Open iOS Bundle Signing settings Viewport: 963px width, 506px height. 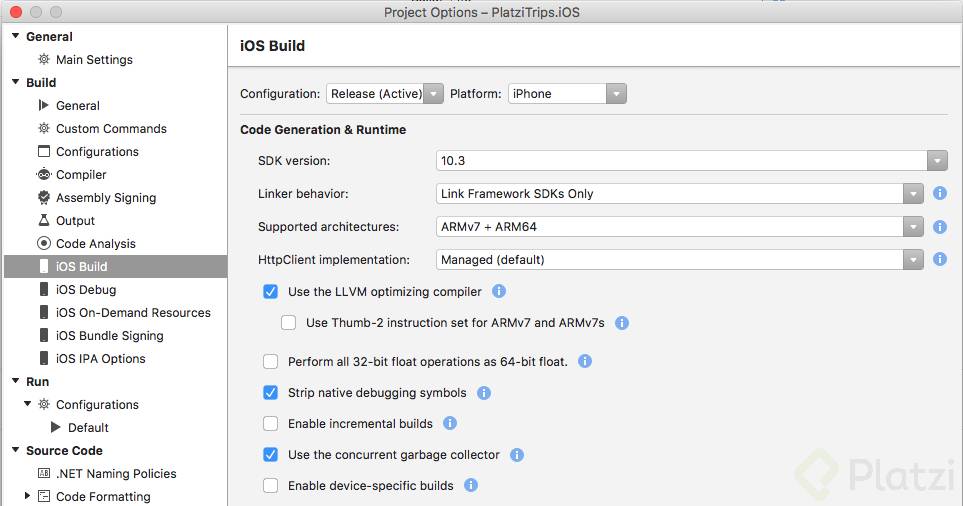[x=109, y=335]
